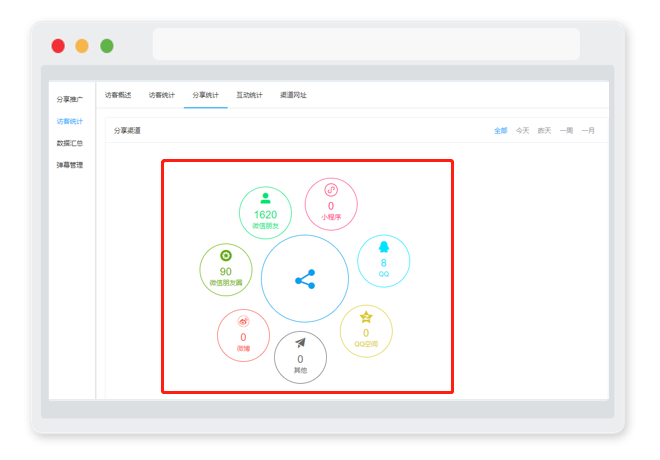The width and height of the screenshot is (660, 460).
Task: Filter share channels by 今天
Action: pyautogui.click(x=522, y=130)
